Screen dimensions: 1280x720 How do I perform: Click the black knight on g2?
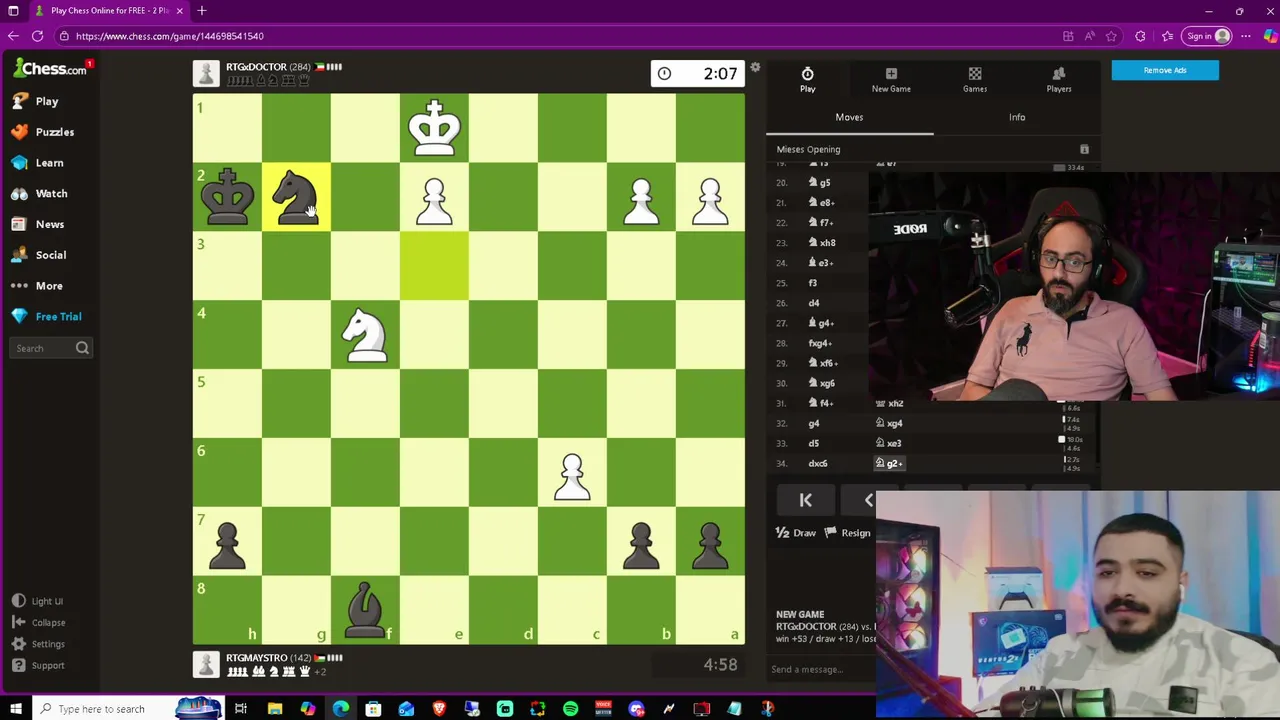[296, 197]
